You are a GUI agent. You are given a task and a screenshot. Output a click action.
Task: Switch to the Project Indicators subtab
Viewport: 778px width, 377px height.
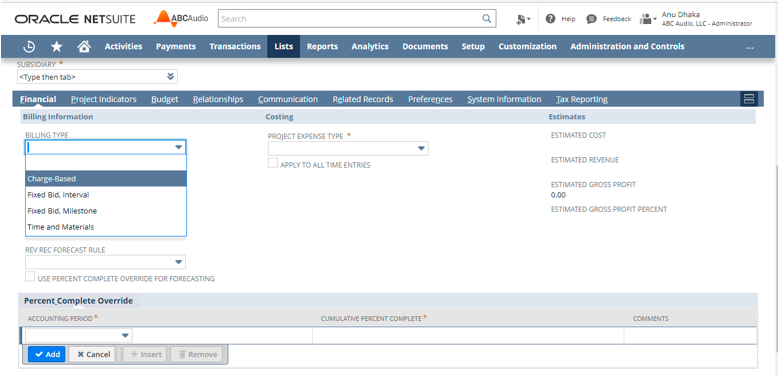[104, 99]
